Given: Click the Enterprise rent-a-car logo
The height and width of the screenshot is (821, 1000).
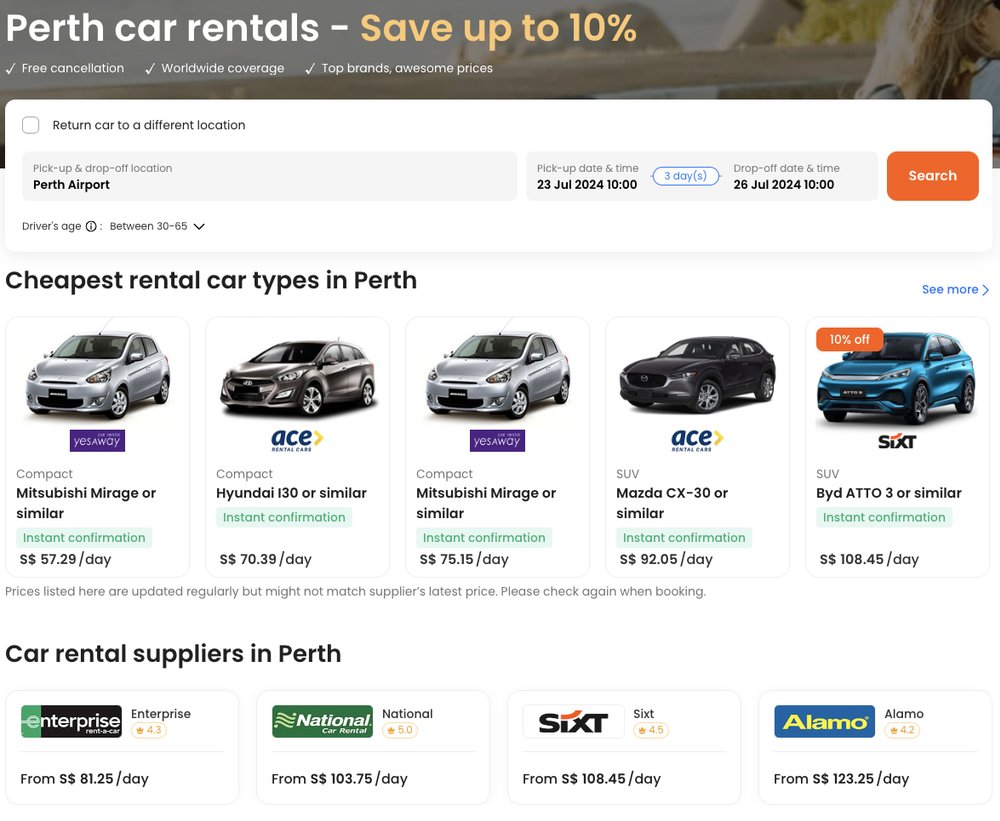Looking at the screenshot, I should [x=71, y=721].
